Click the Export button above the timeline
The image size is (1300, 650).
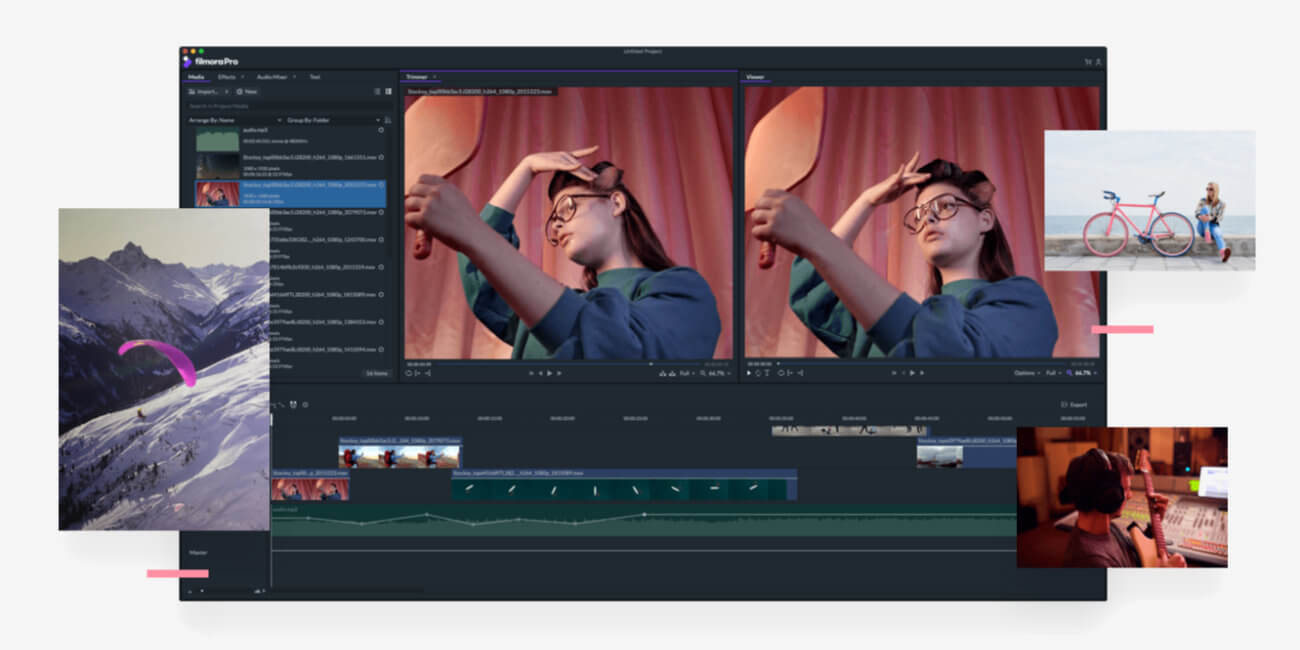[x=1075, y=404]
